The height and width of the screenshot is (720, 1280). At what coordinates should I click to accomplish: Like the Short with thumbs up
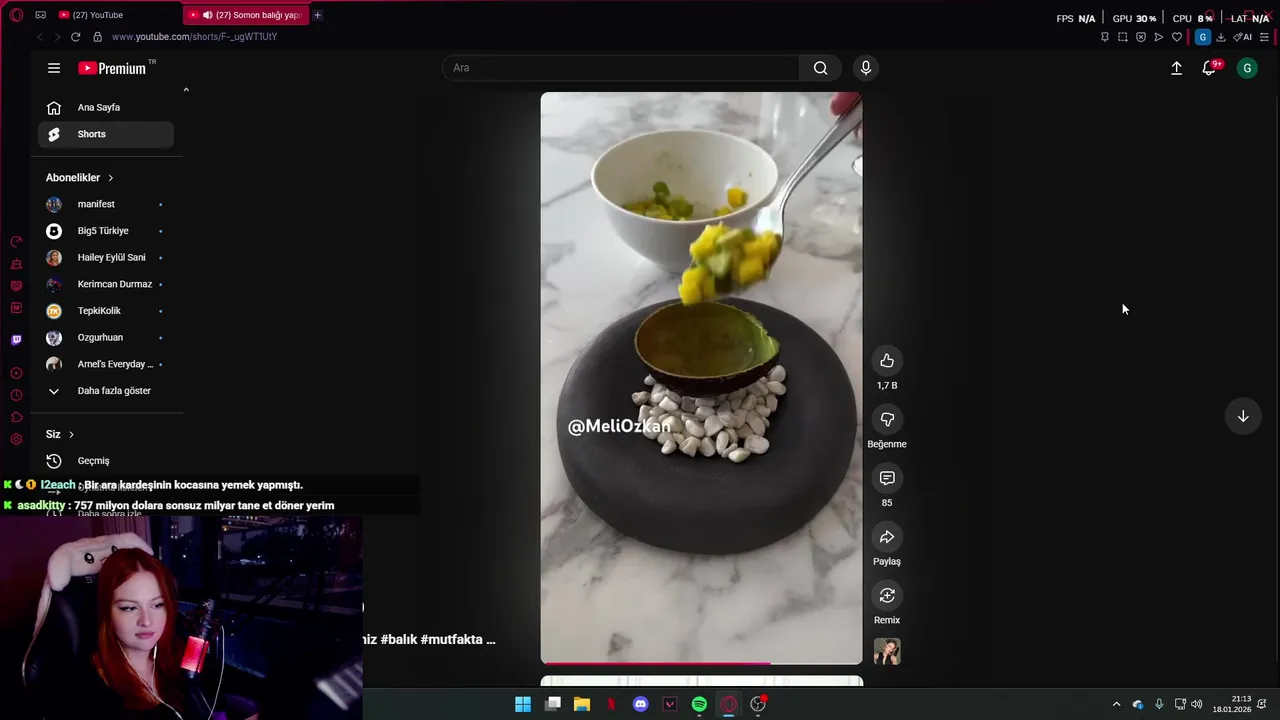pos(887,361)
